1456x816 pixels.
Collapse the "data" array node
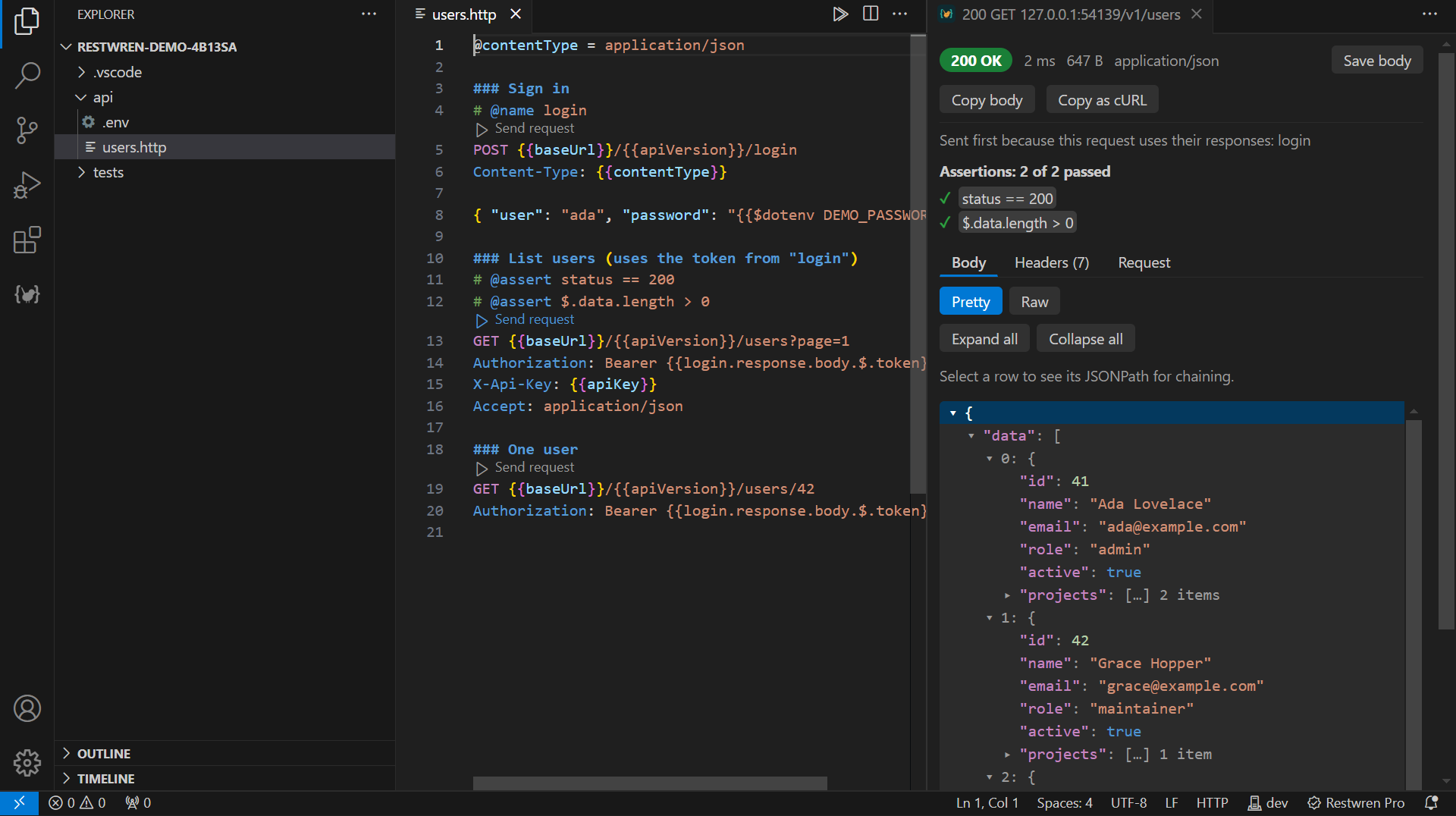coord(971,435)
